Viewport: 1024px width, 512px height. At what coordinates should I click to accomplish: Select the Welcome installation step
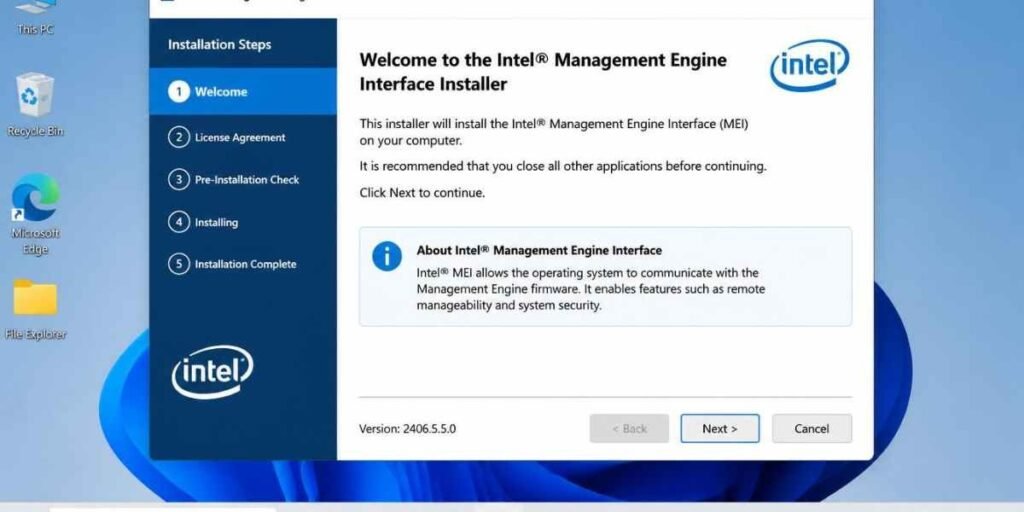pyautogui.click(x=243, y=91)
